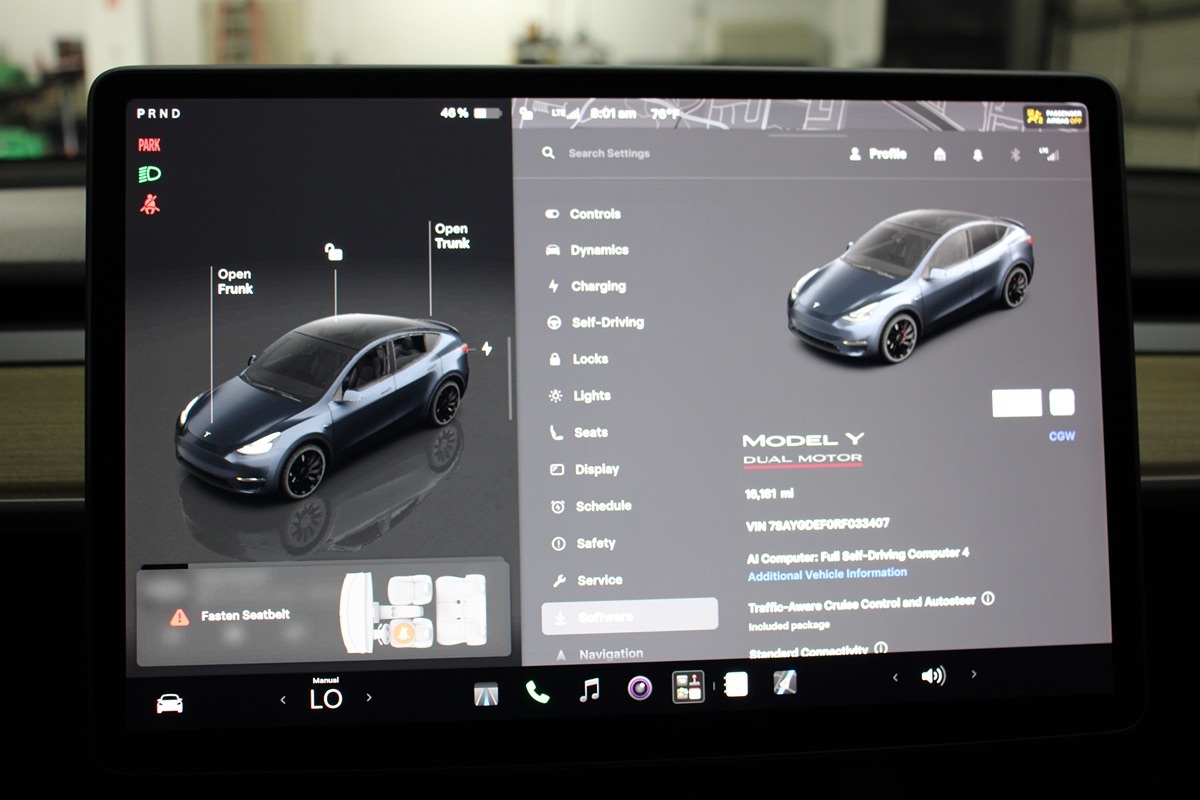Open the green Phone app
Image resolution: width=1200 pixels, height=800 pixels.
click(538, 692)
